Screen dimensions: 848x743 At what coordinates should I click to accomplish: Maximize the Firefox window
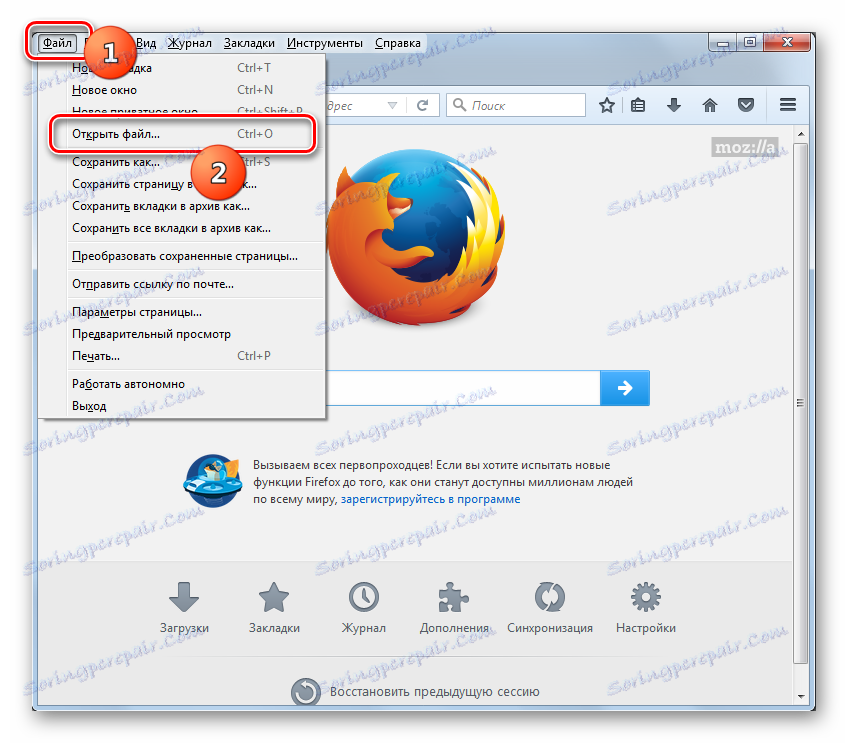pos(750,42)
